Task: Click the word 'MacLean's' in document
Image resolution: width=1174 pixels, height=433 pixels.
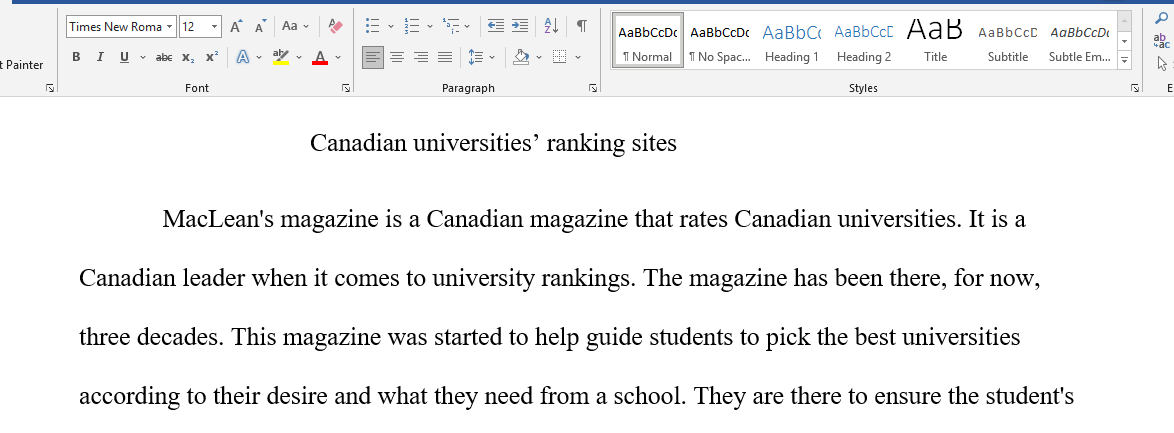Action: coord(218,219)
